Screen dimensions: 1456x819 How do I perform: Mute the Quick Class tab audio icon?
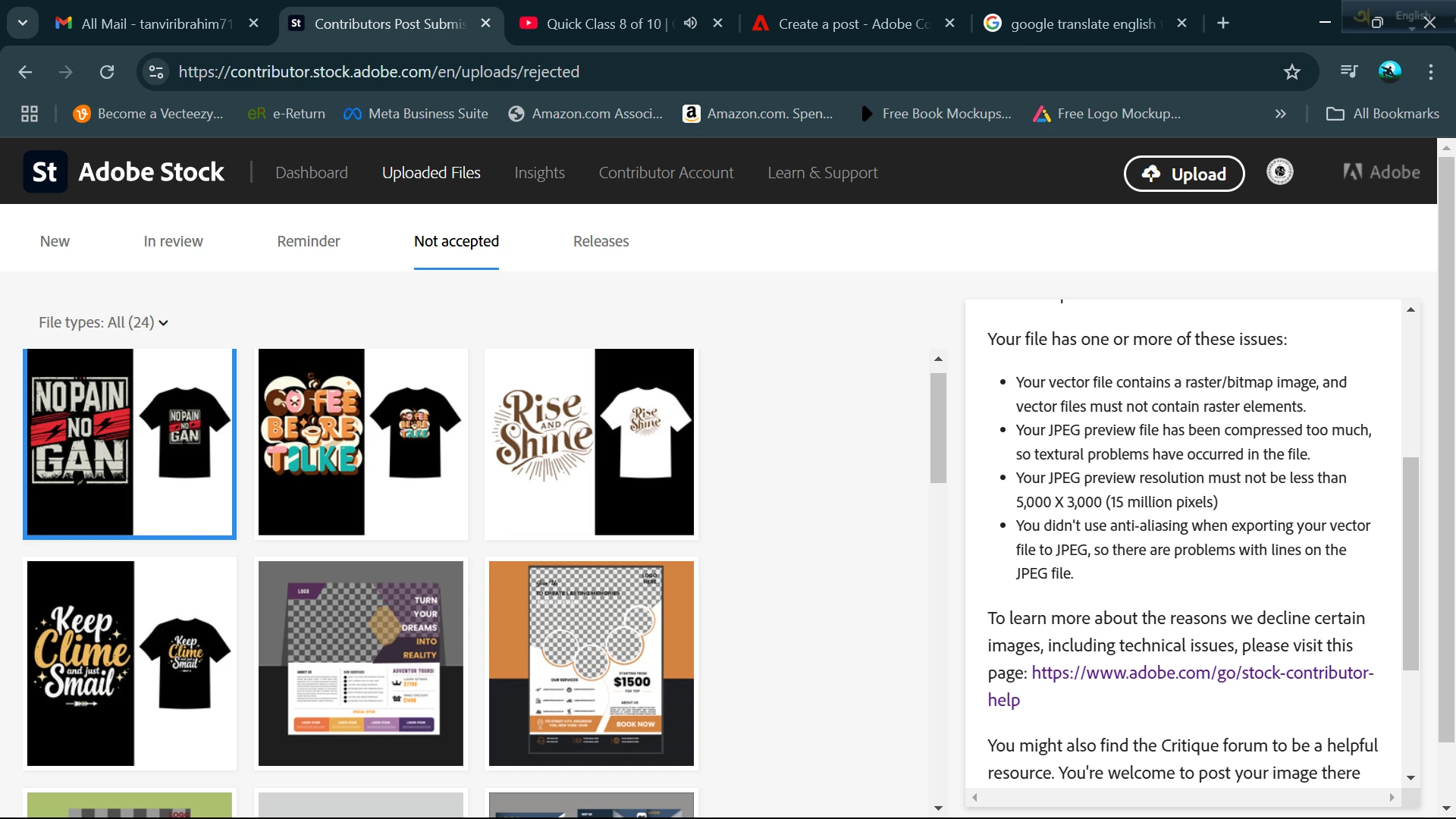(x=689, y=24)
